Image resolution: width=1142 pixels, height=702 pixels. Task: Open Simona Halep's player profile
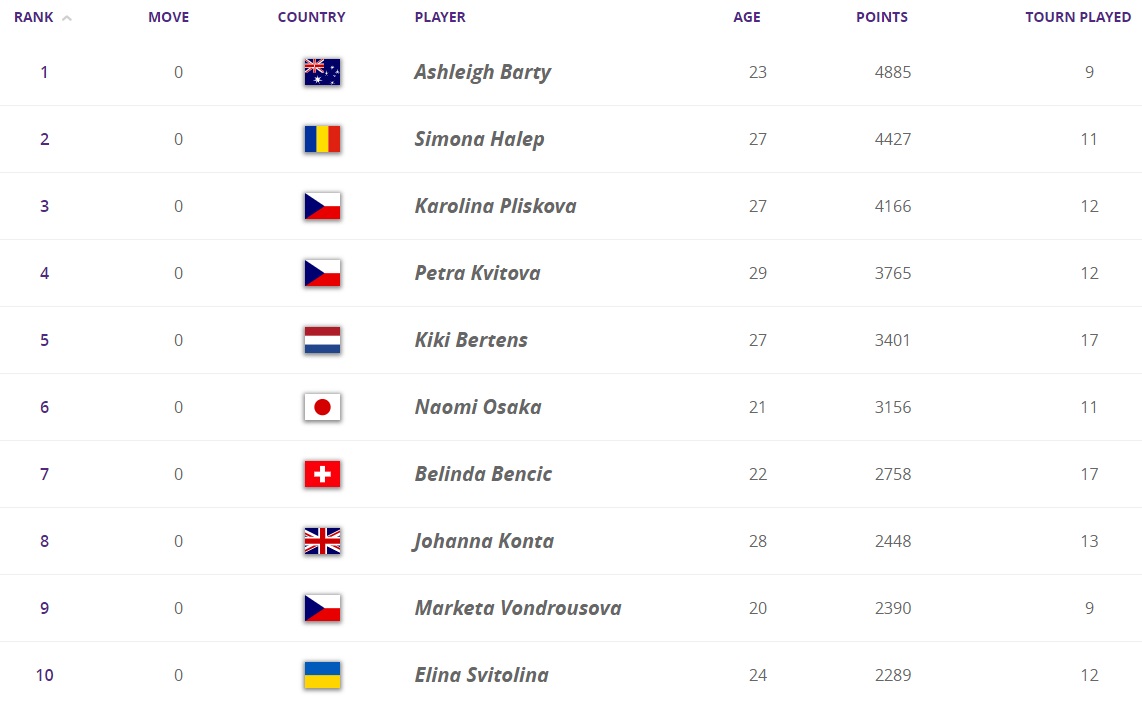479,139
